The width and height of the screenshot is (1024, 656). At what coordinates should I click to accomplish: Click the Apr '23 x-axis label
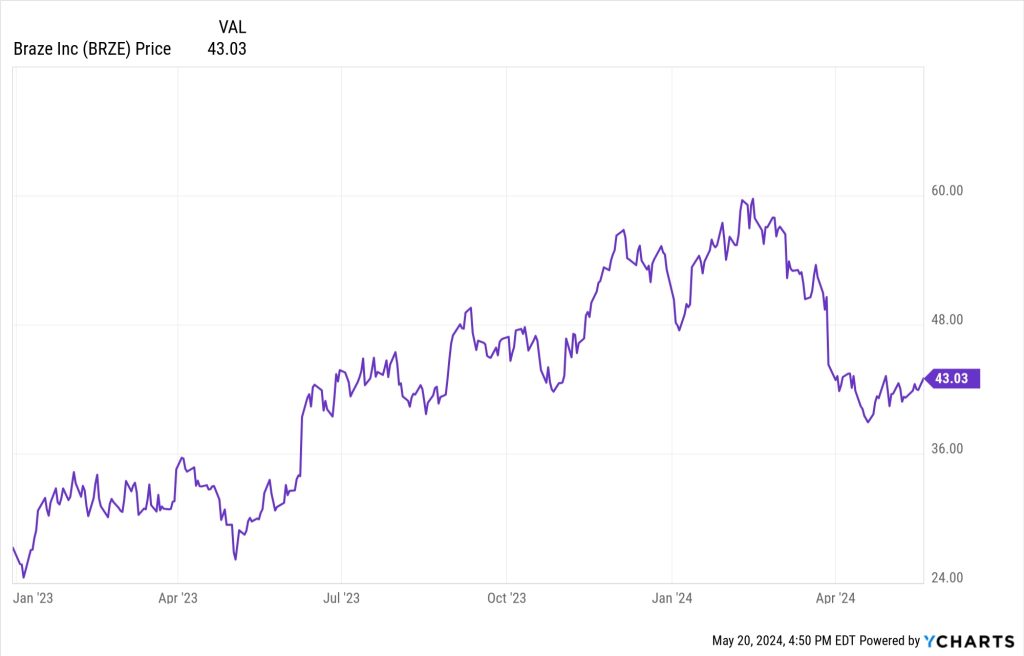point(177,598)
